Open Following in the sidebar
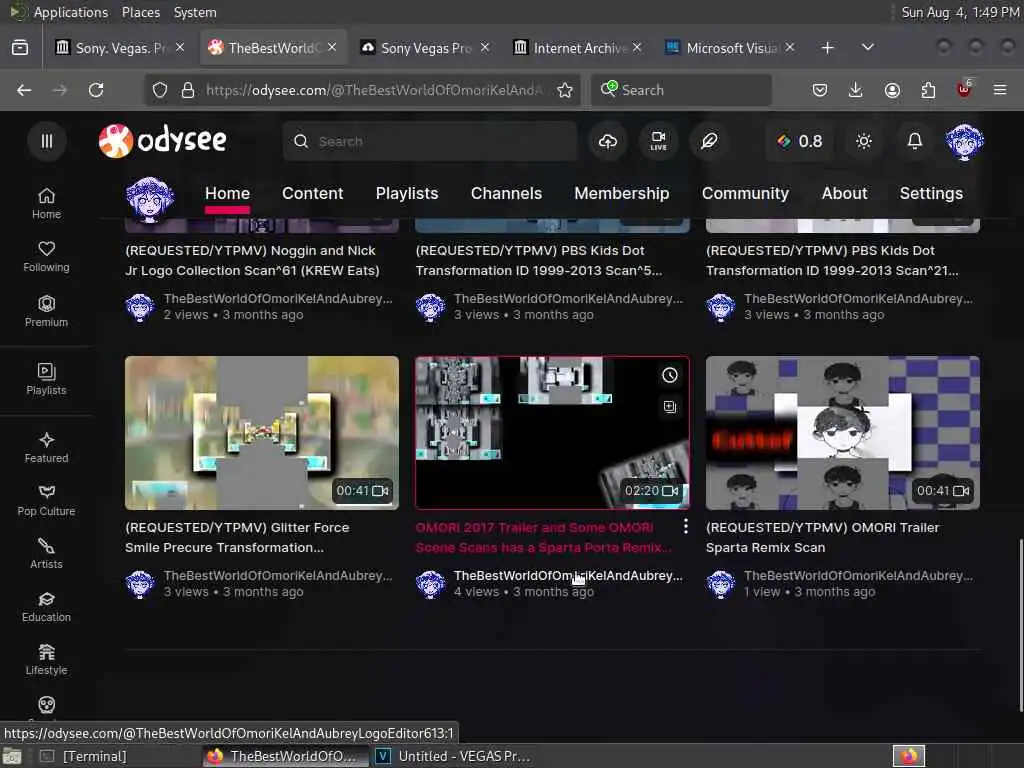Viewport: 1024px width, 768px height. [x=46, y=257]
